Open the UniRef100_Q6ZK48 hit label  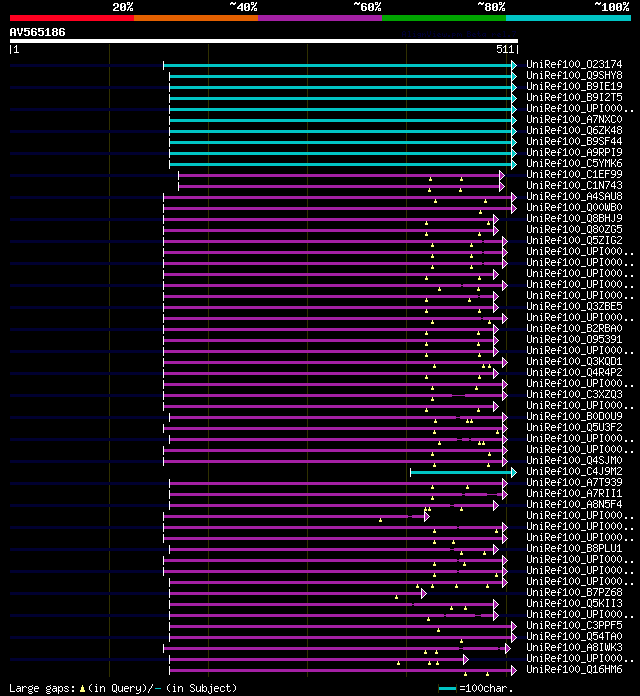click(x=574, y=130)
